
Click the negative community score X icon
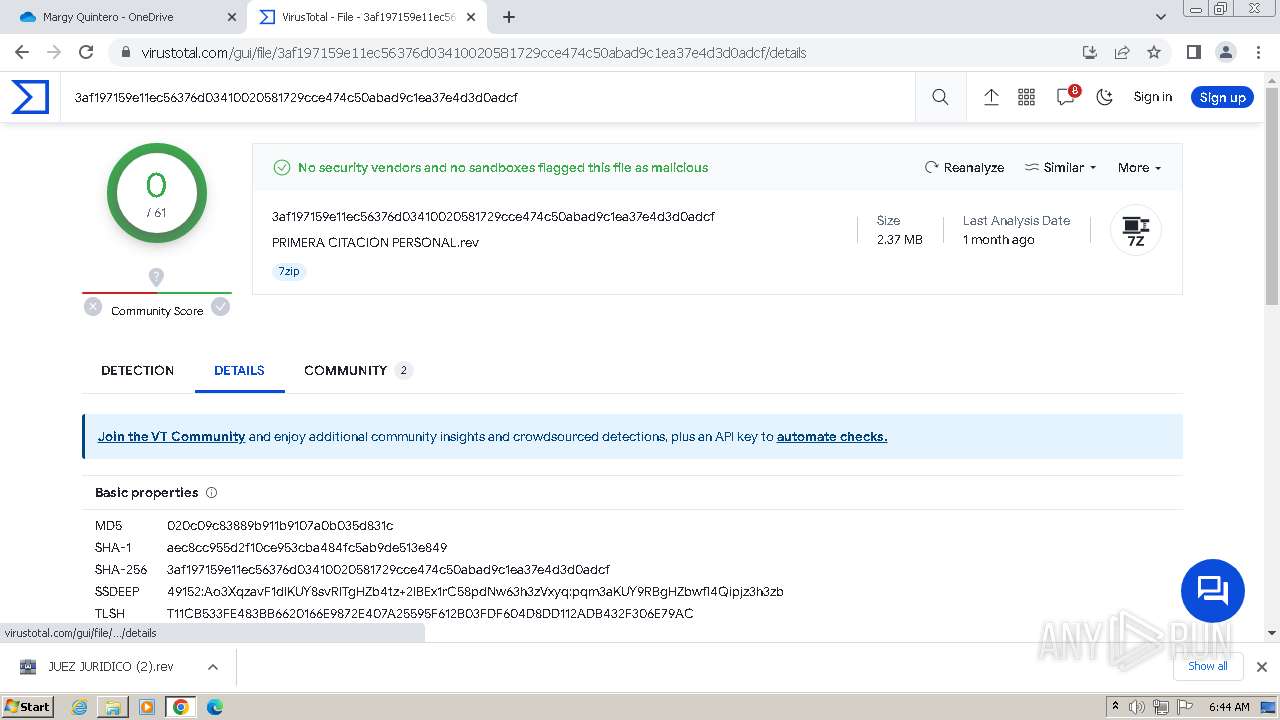93,307
